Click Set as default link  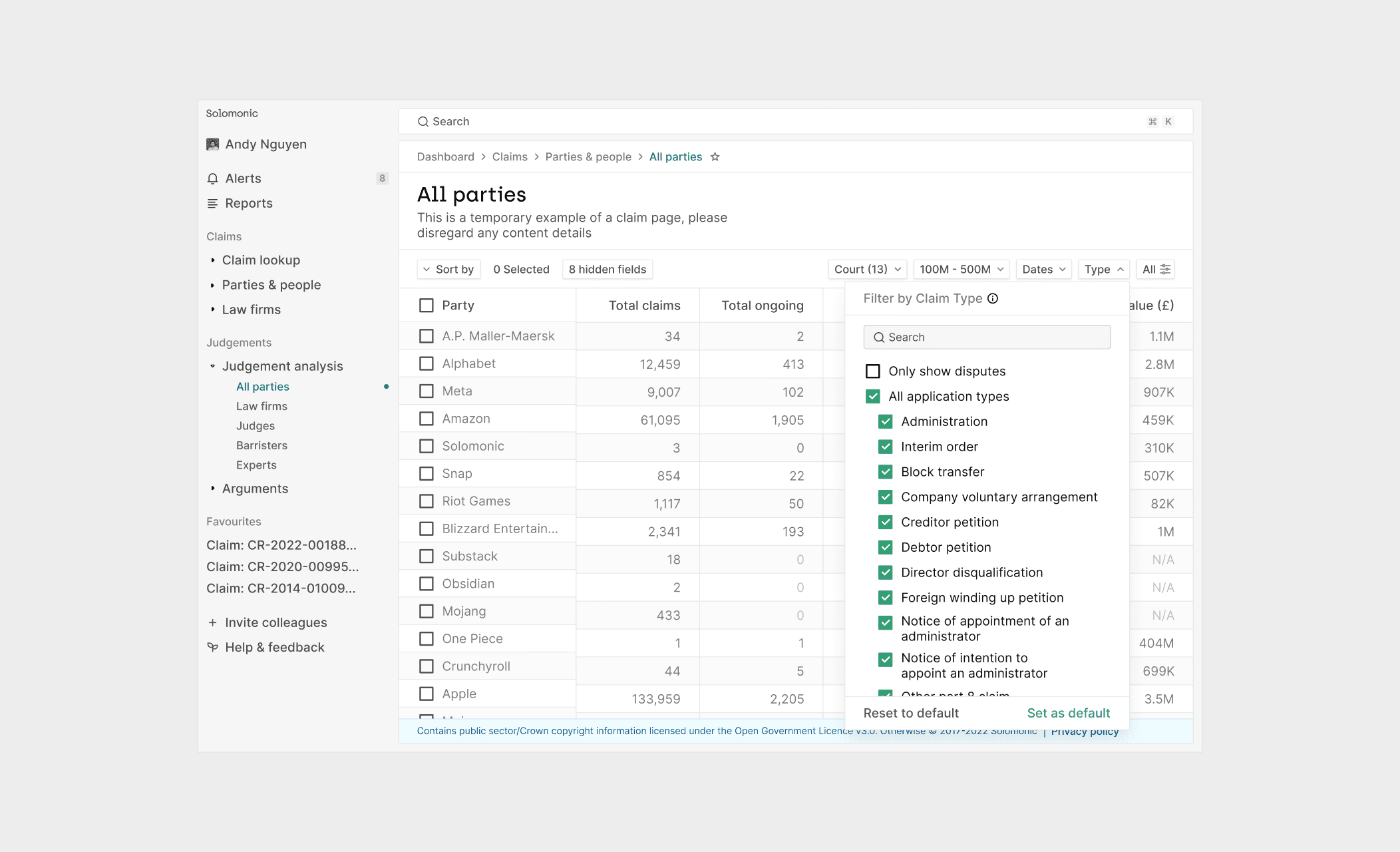click(x=1068, y=713)
